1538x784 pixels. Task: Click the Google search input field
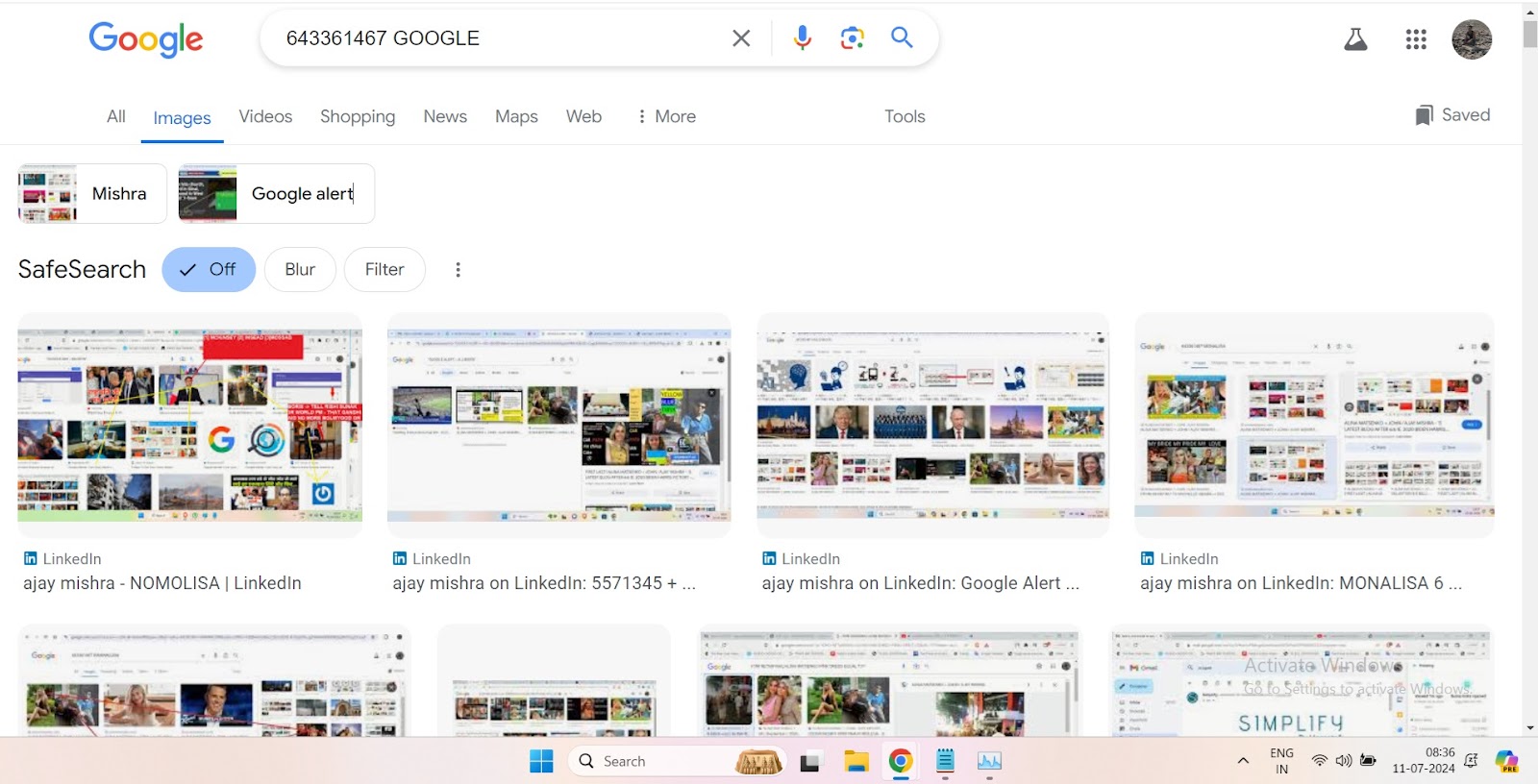(500, 38)
